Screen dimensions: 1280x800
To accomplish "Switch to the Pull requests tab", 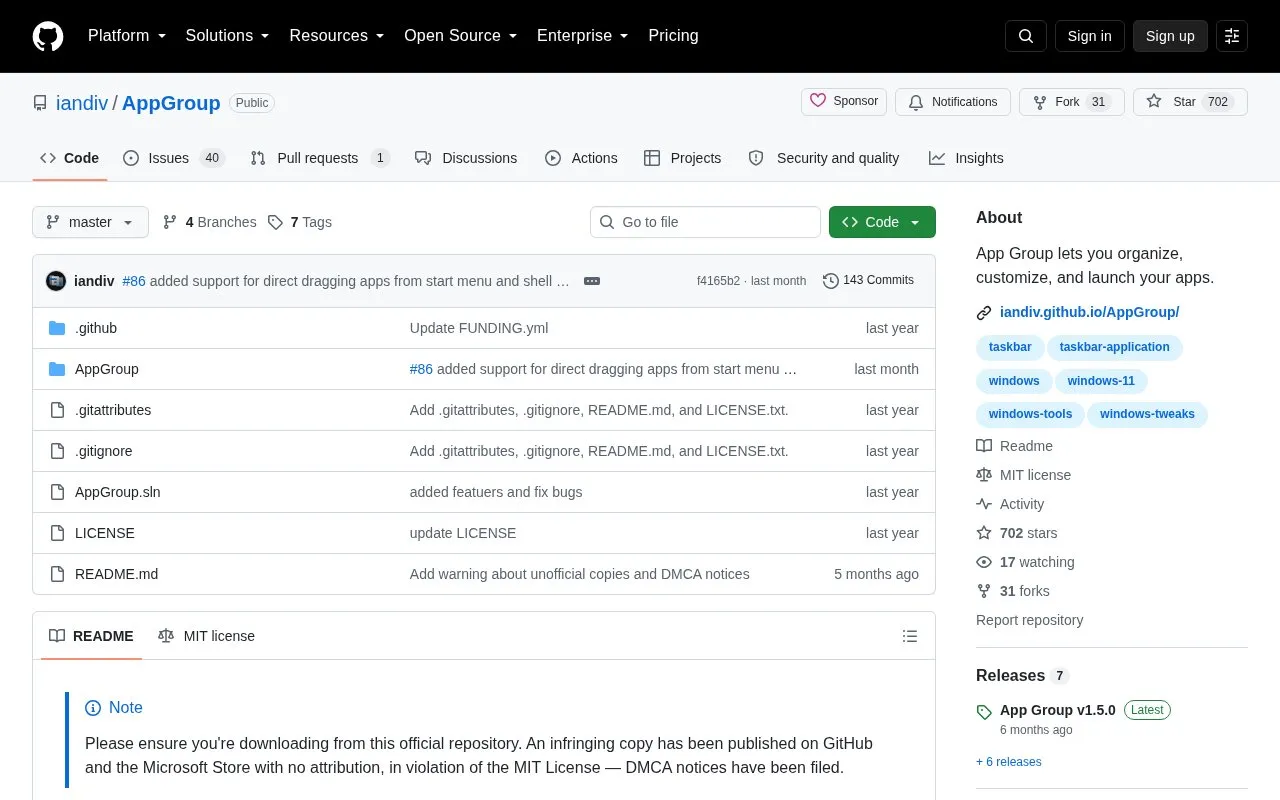I will [x=319, y=158].
